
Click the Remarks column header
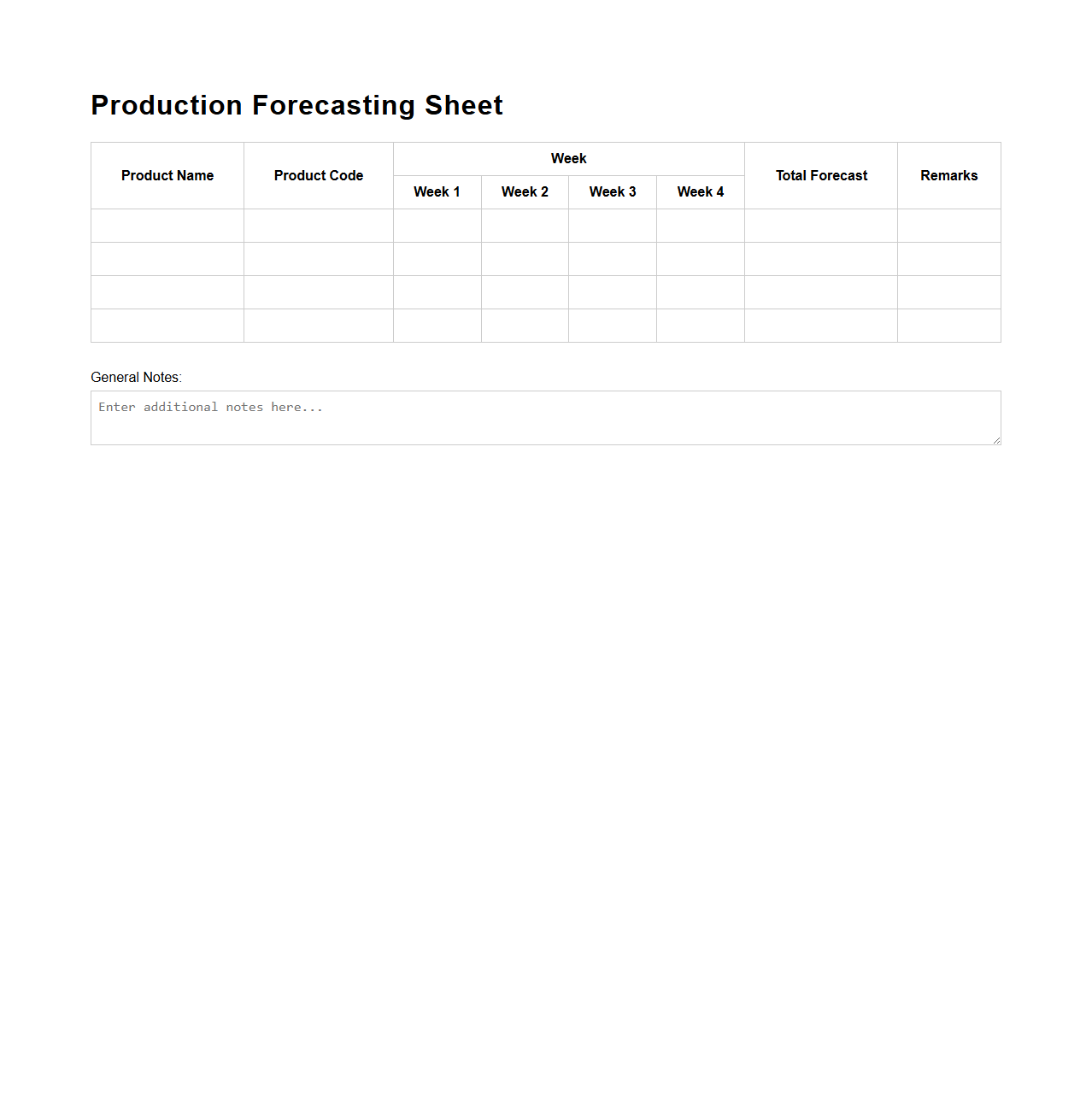948,175
